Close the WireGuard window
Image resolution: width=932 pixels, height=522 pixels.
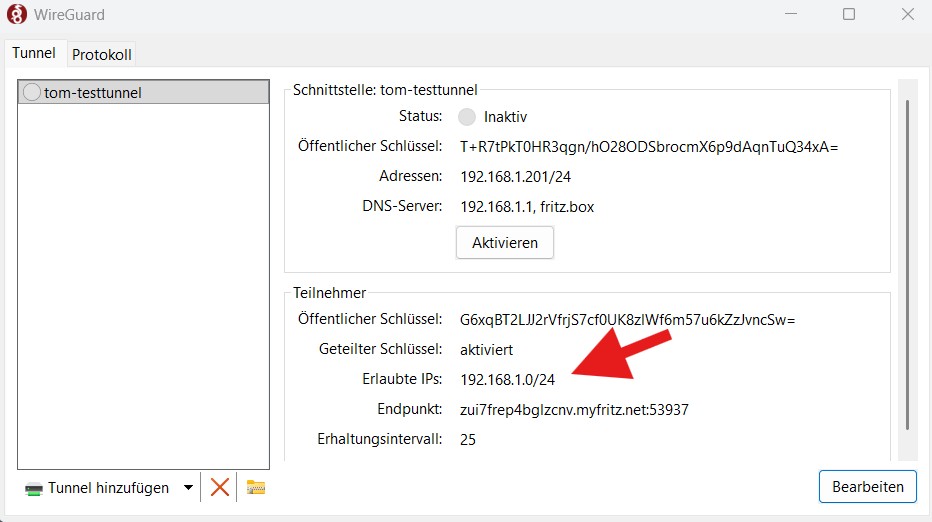point(907,14)
